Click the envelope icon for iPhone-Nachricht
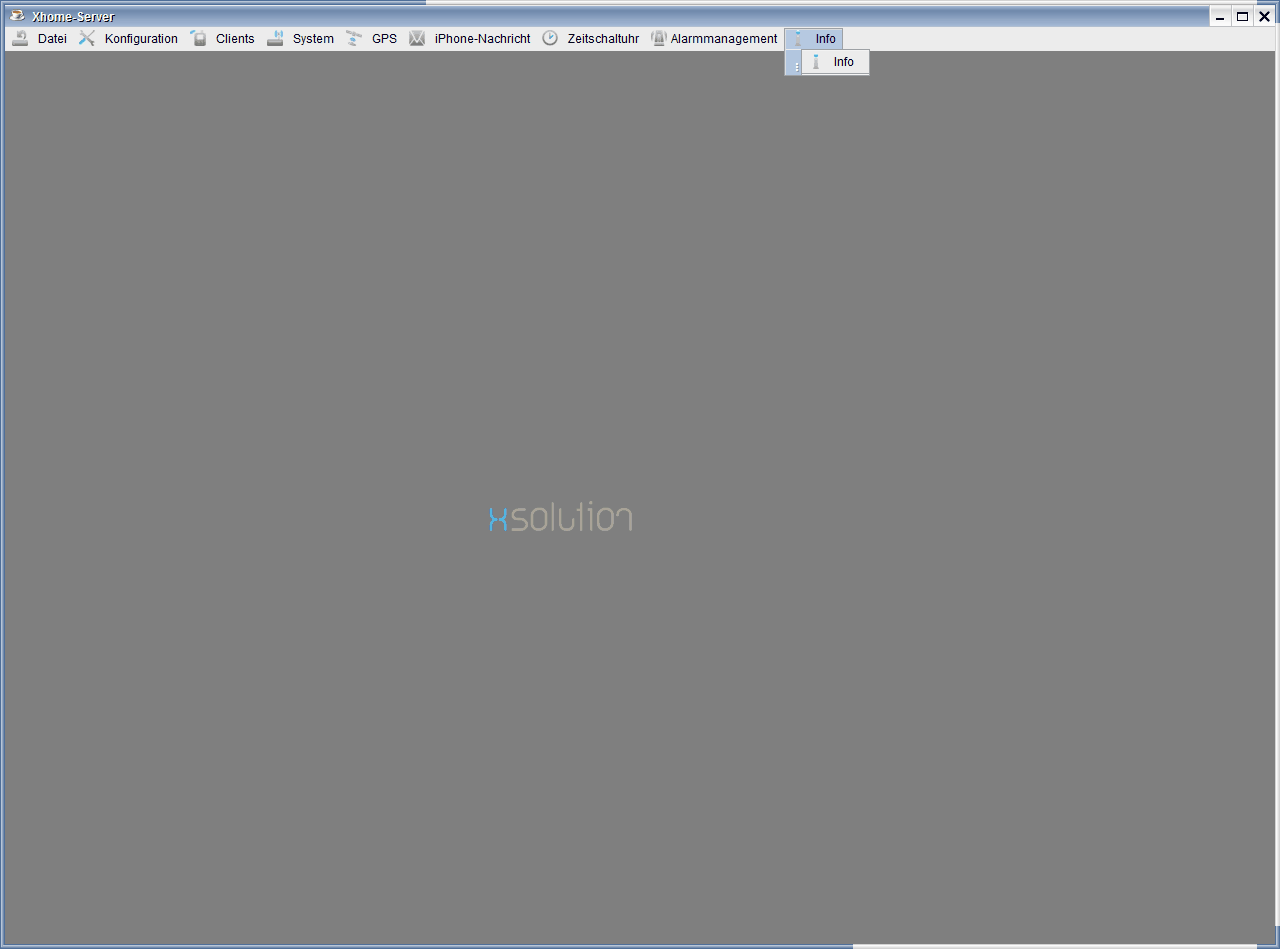The height and width of the screenshot is (949, 1280). tap(417, 38)
